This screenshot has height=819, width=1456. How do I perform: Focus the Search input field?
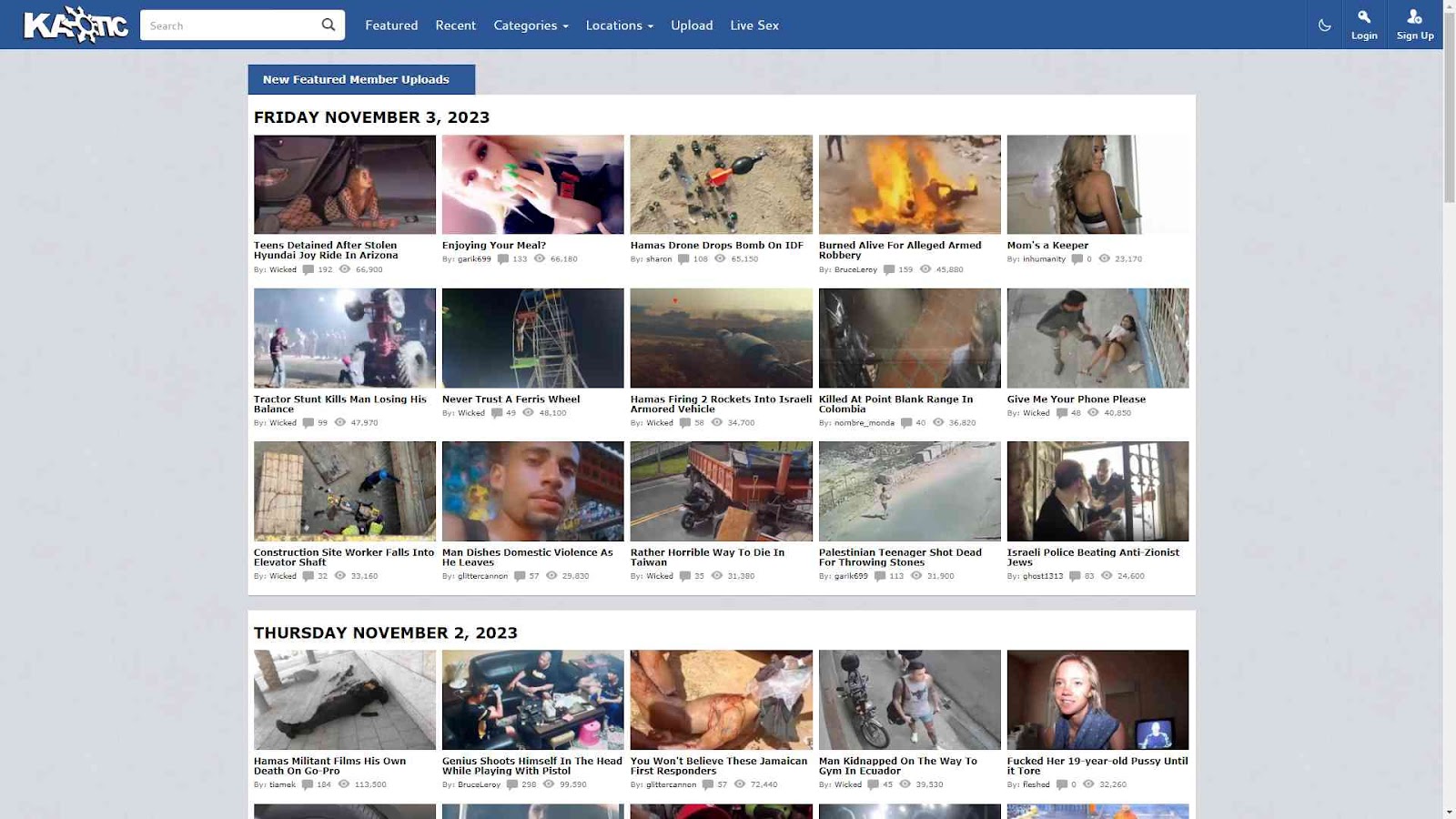[232, 25]
